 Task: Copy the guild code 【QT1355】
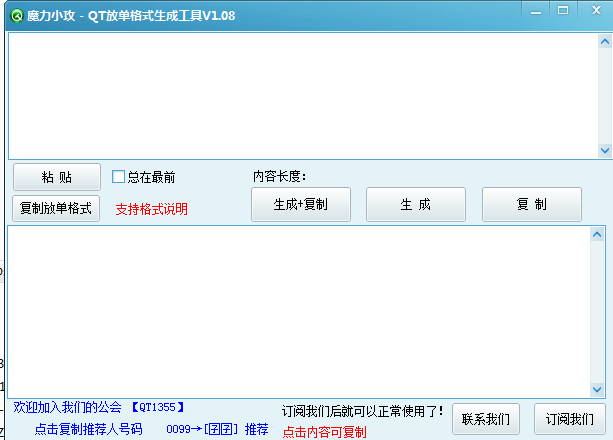(x=158, y=408)
